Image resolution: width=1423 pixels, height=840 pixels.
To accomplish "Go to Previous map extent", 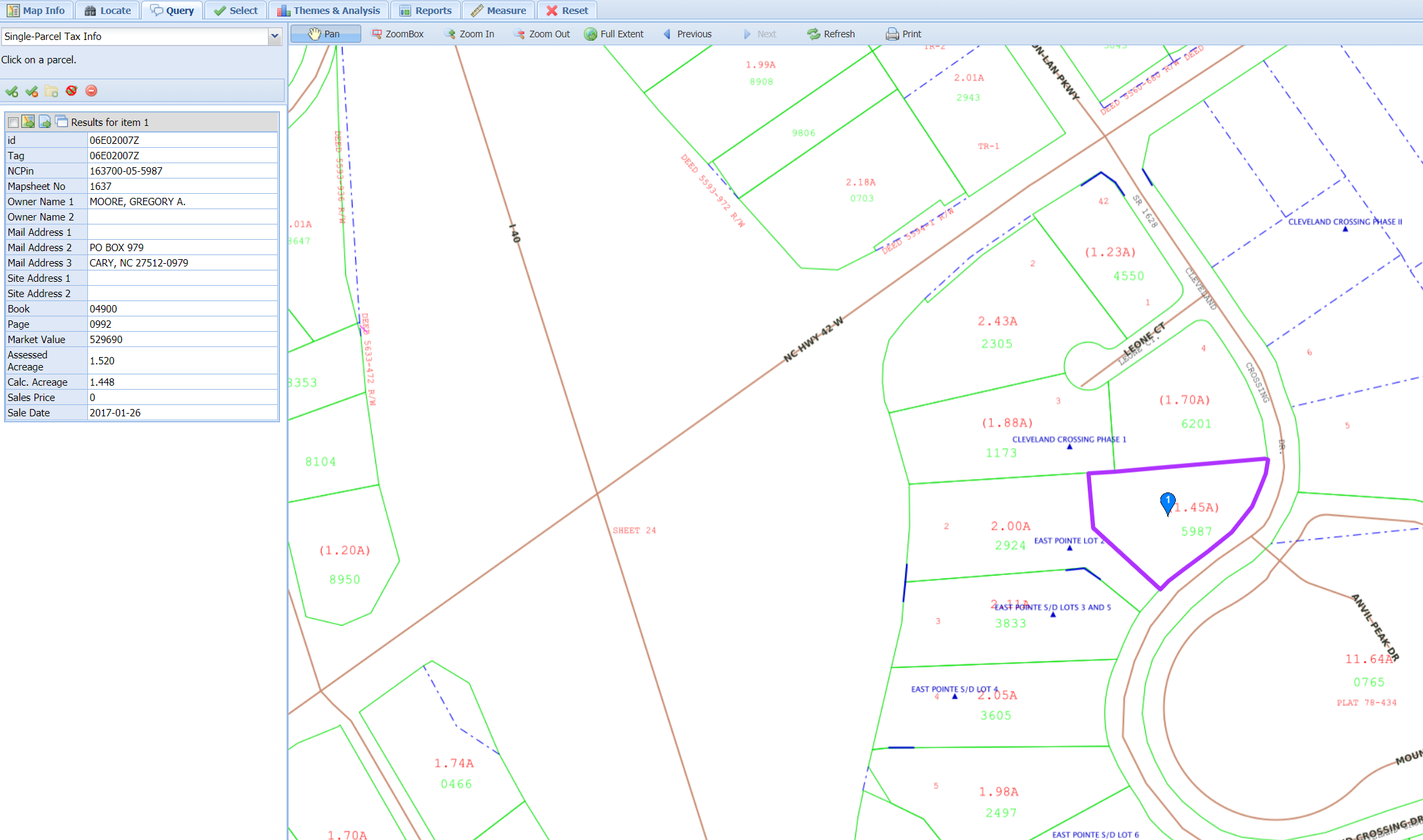I will [x=687, y=34].
